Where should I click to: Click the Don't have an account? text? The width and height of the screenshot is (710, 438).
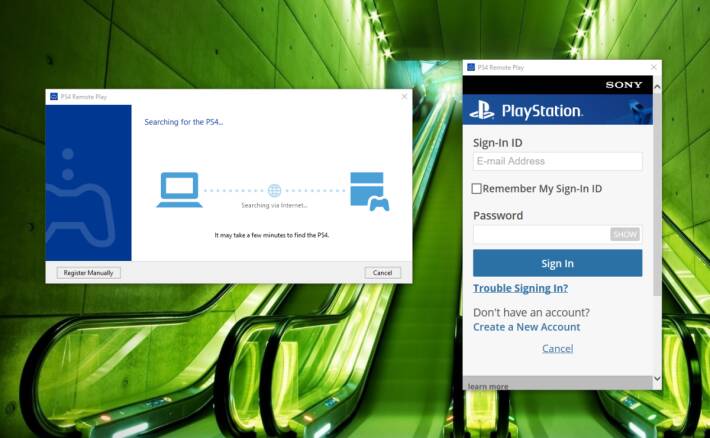pyautogui.click(x=531, y=313)
